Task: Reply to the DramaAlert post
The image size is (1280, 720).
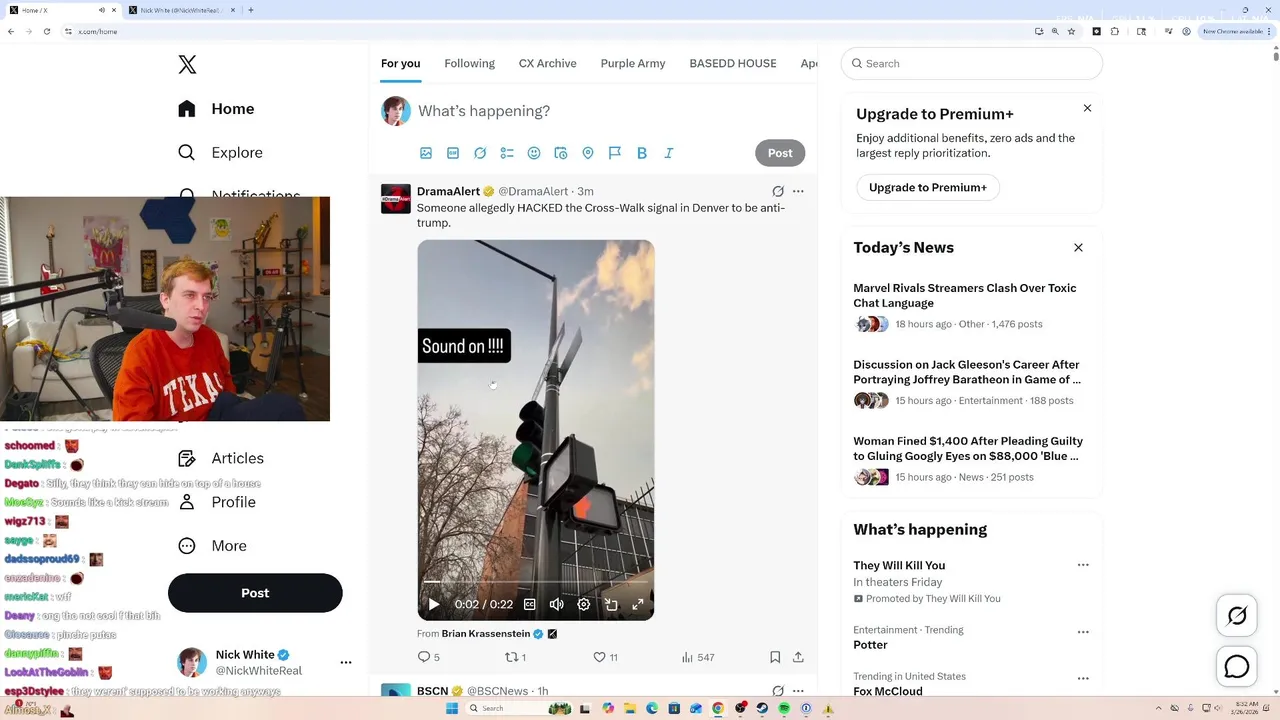Action: click(428, 657)
